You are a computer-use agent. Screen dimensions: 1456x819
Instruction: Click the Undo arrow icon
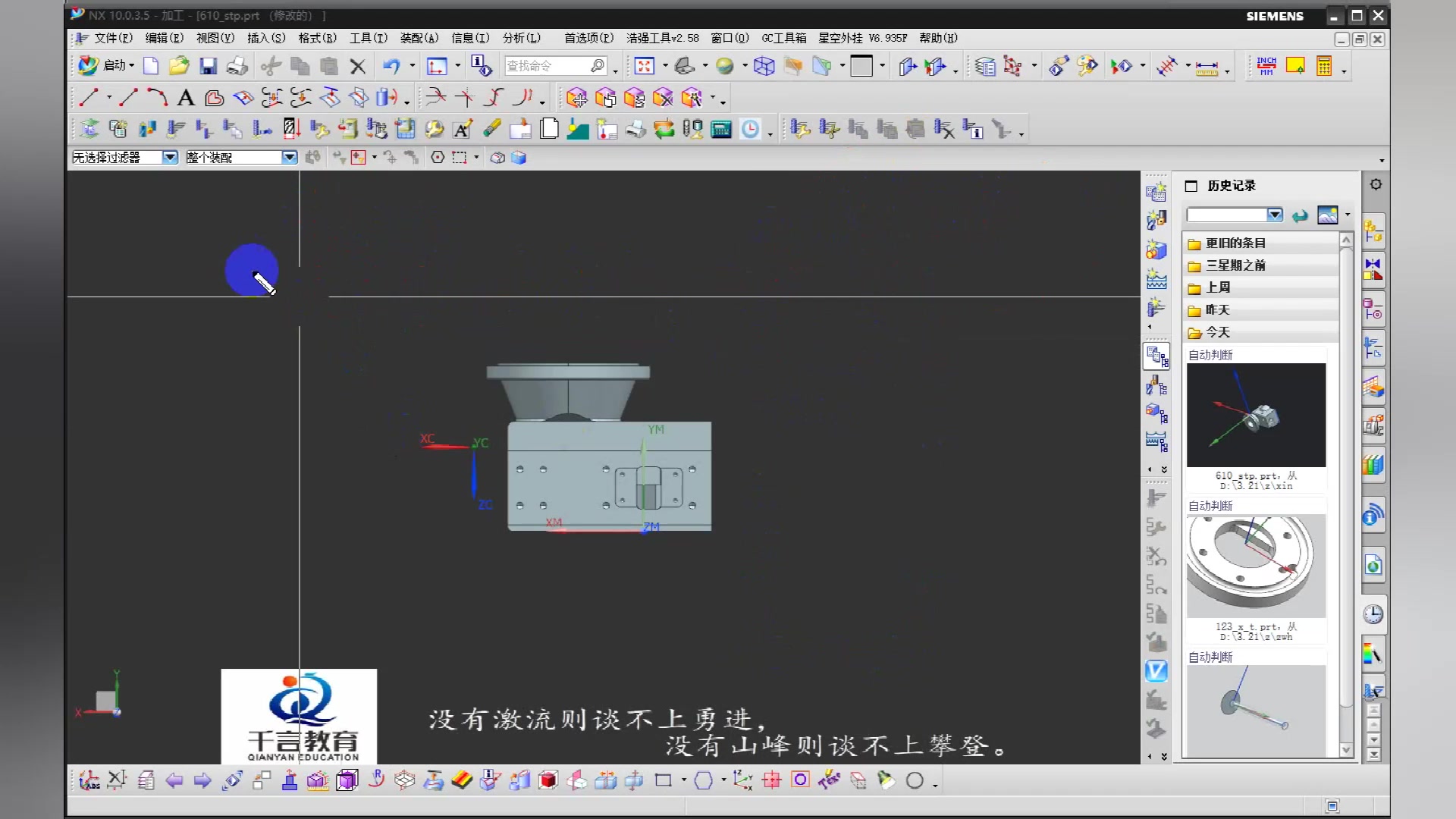(x=391, y=67)
